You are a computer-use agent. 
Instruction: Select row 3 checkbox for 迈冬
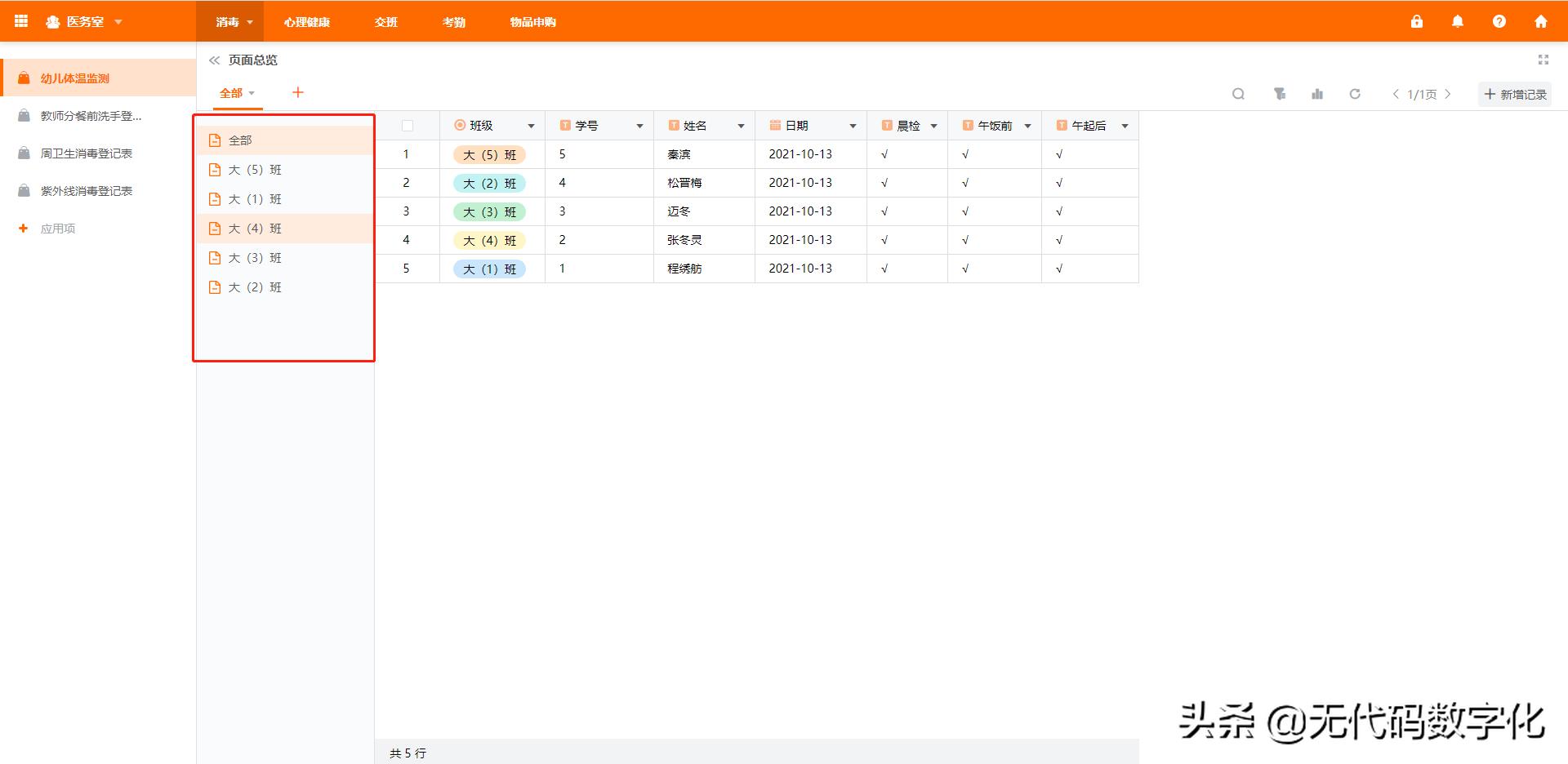pyautogui.click(x=407, y=211)
